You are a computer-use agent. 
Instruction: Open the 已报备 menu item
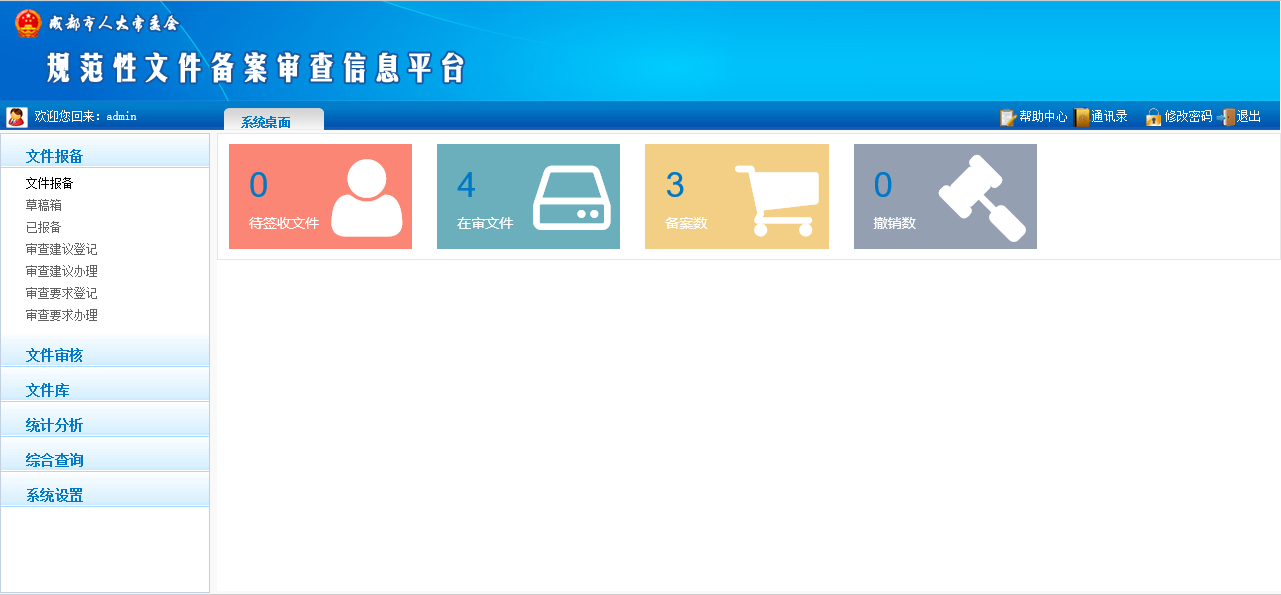[x=43, y=228]
